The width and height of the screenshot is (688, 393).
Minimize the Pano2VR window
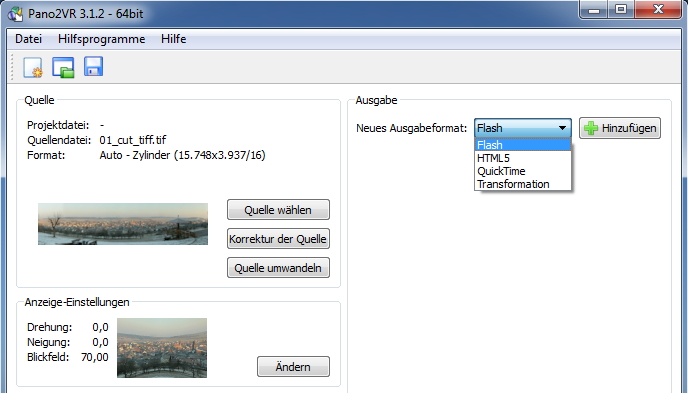pos(594,10)
